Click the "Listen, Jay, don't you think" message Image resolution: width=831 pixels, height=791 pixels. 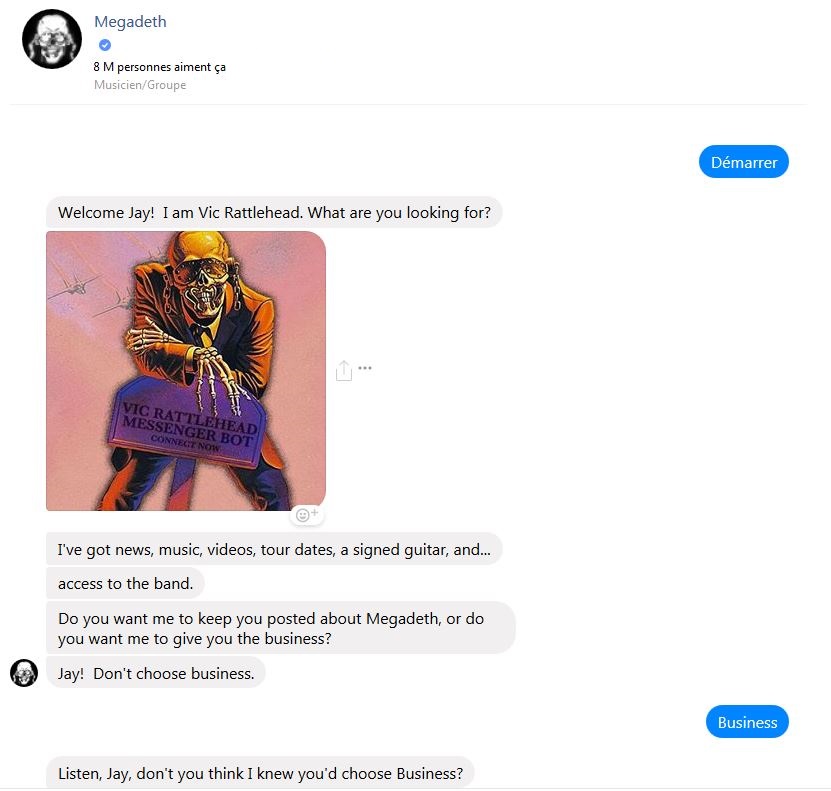click(x=260, y=773)
